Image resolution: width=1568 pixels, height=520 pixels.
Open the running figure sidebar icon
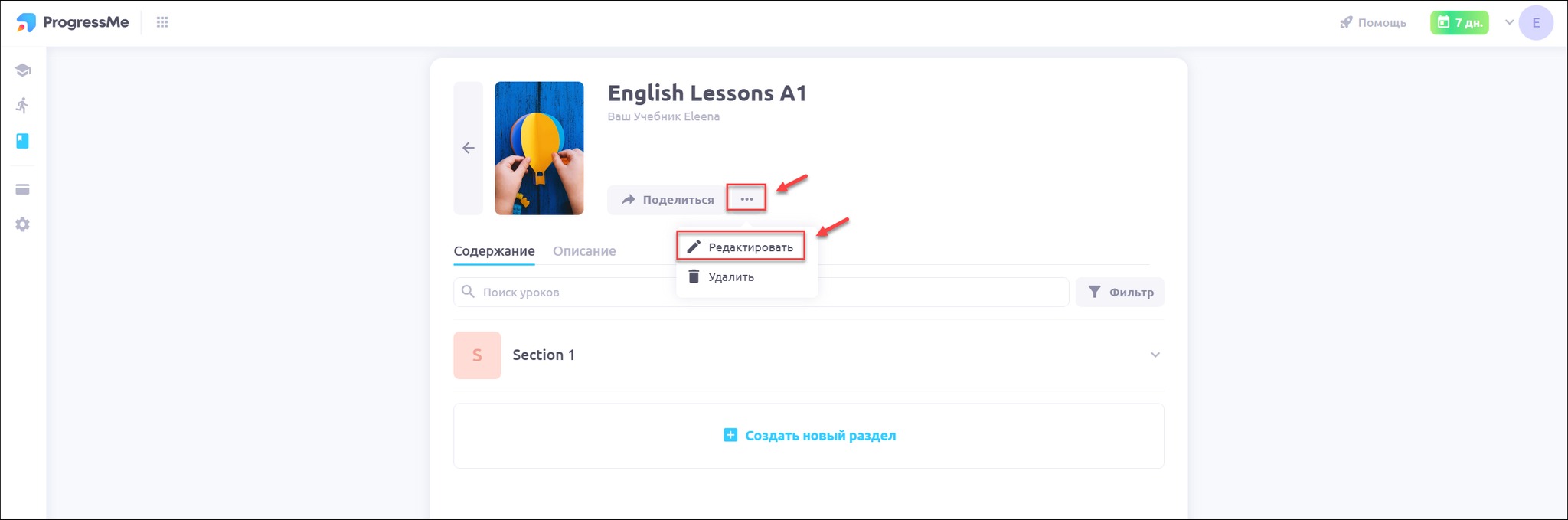23,106
